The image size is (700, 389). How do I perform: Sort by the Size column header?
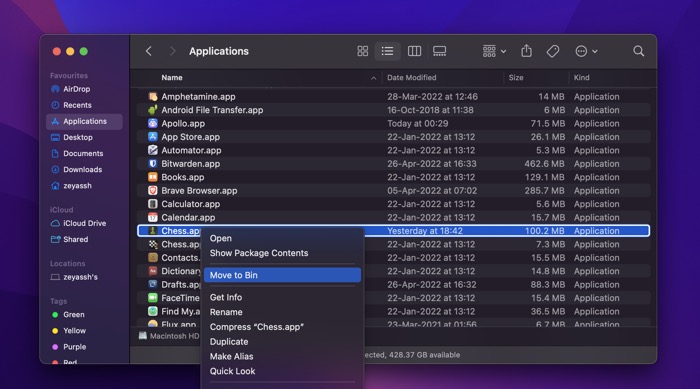516,78
